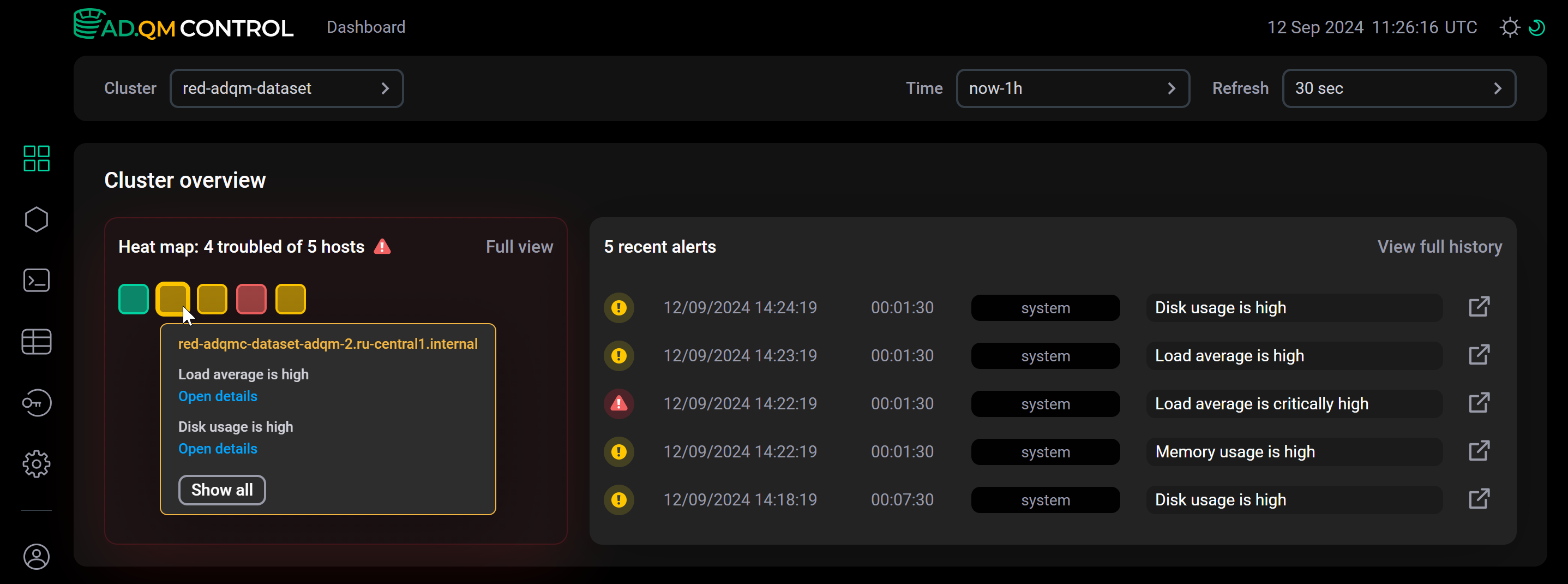Switch to dark theme moon icon
Screen dimensions: 1568x584
(1537, 28)
